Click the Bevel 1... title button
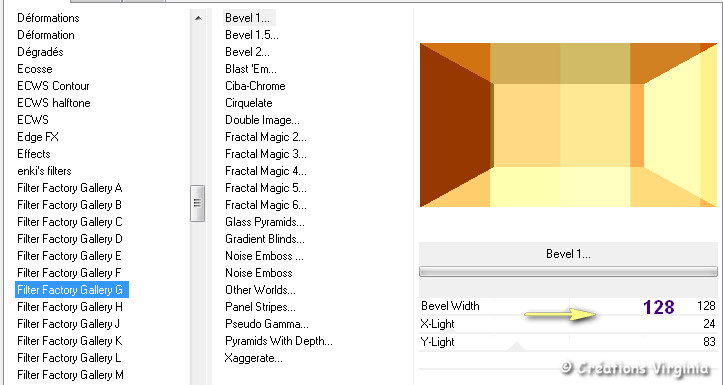 (568, 254)
